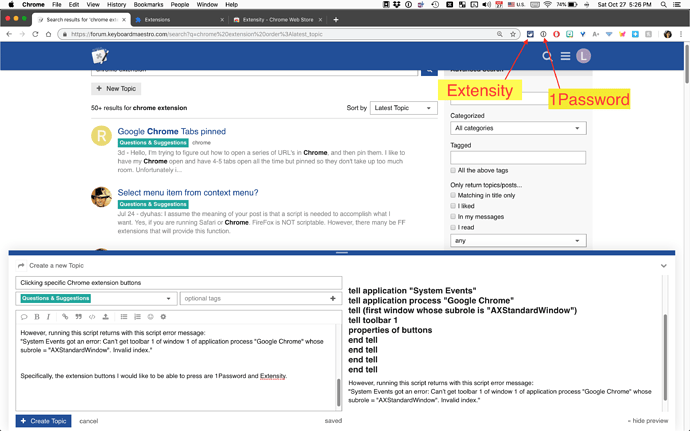Viewport: 690px width, 431px height.
Task: Open the Chrome Window menu
Action: pyautogui.click(x=207, y=4)
